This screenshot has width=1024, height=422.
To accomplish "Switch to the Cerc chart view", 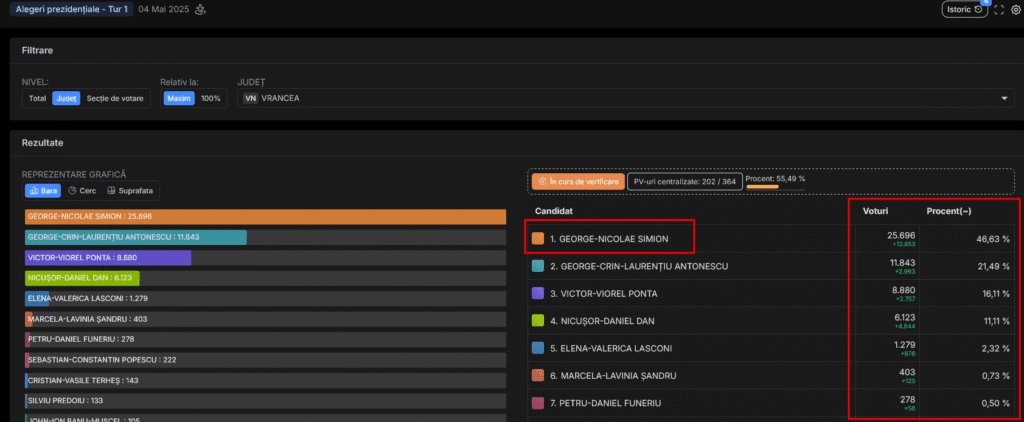I will [82, 190].
